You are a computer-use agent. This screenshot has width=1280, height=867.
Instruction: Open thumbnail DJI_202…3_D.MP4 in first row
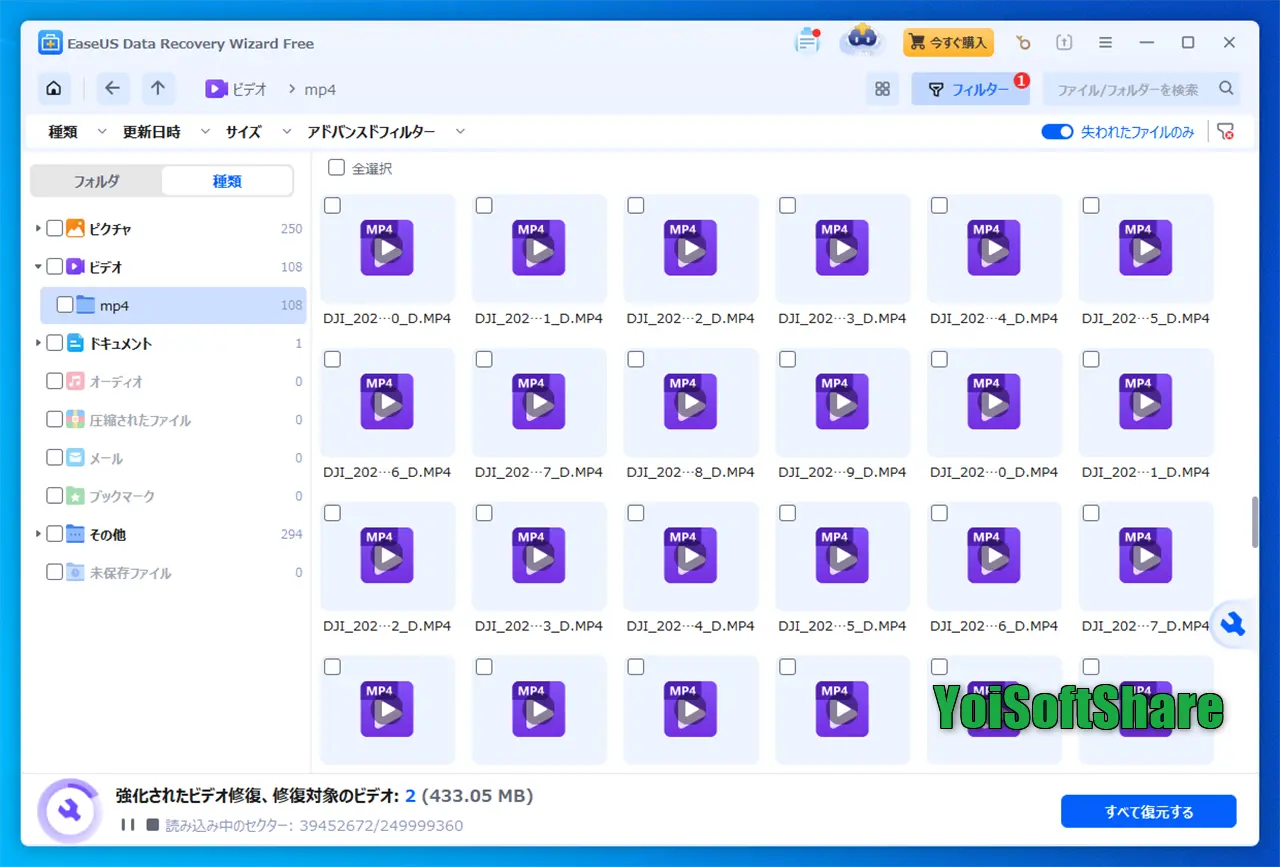(842, 249)
